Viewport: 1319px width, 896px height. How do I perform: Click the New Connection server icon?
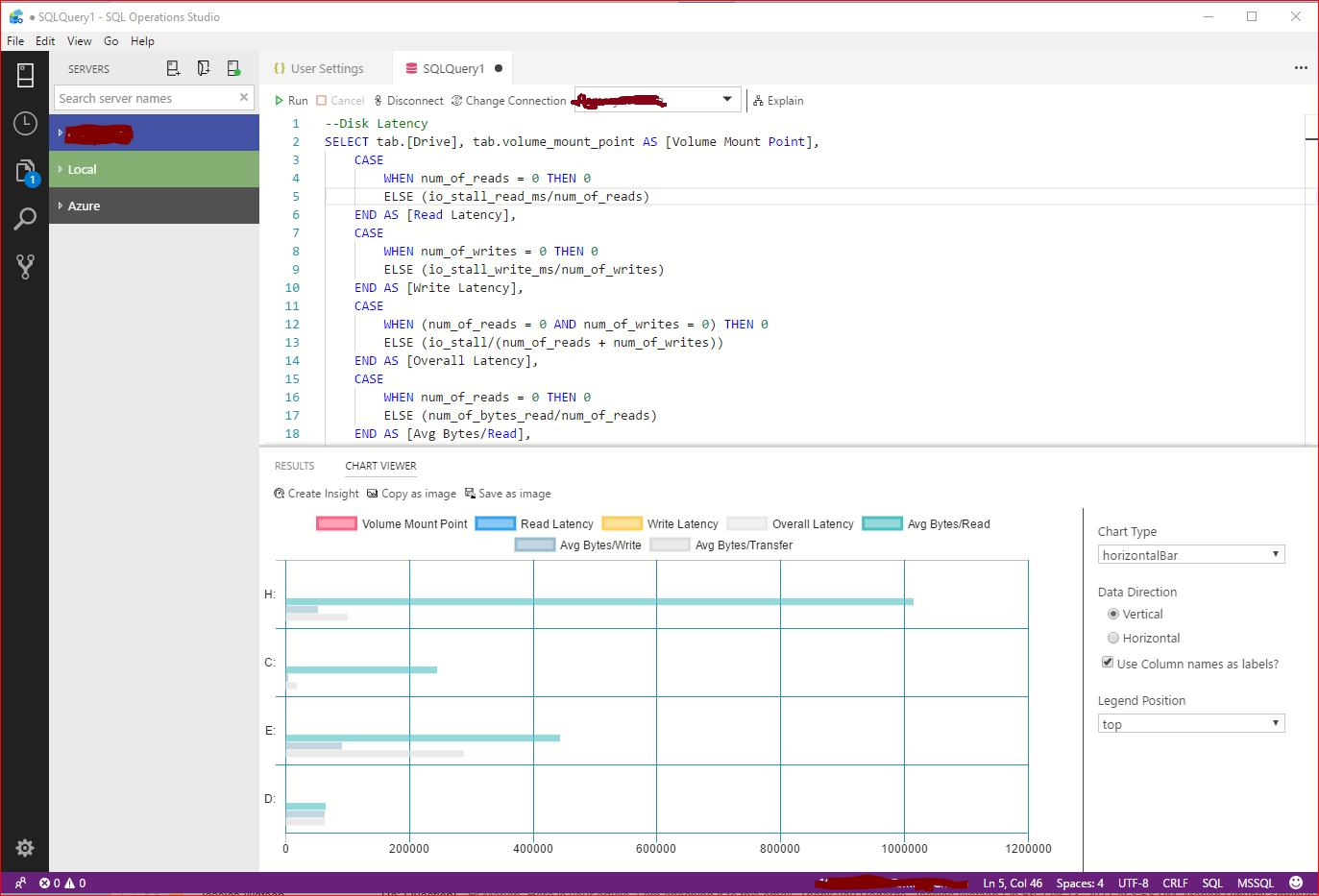coord(173,68)
